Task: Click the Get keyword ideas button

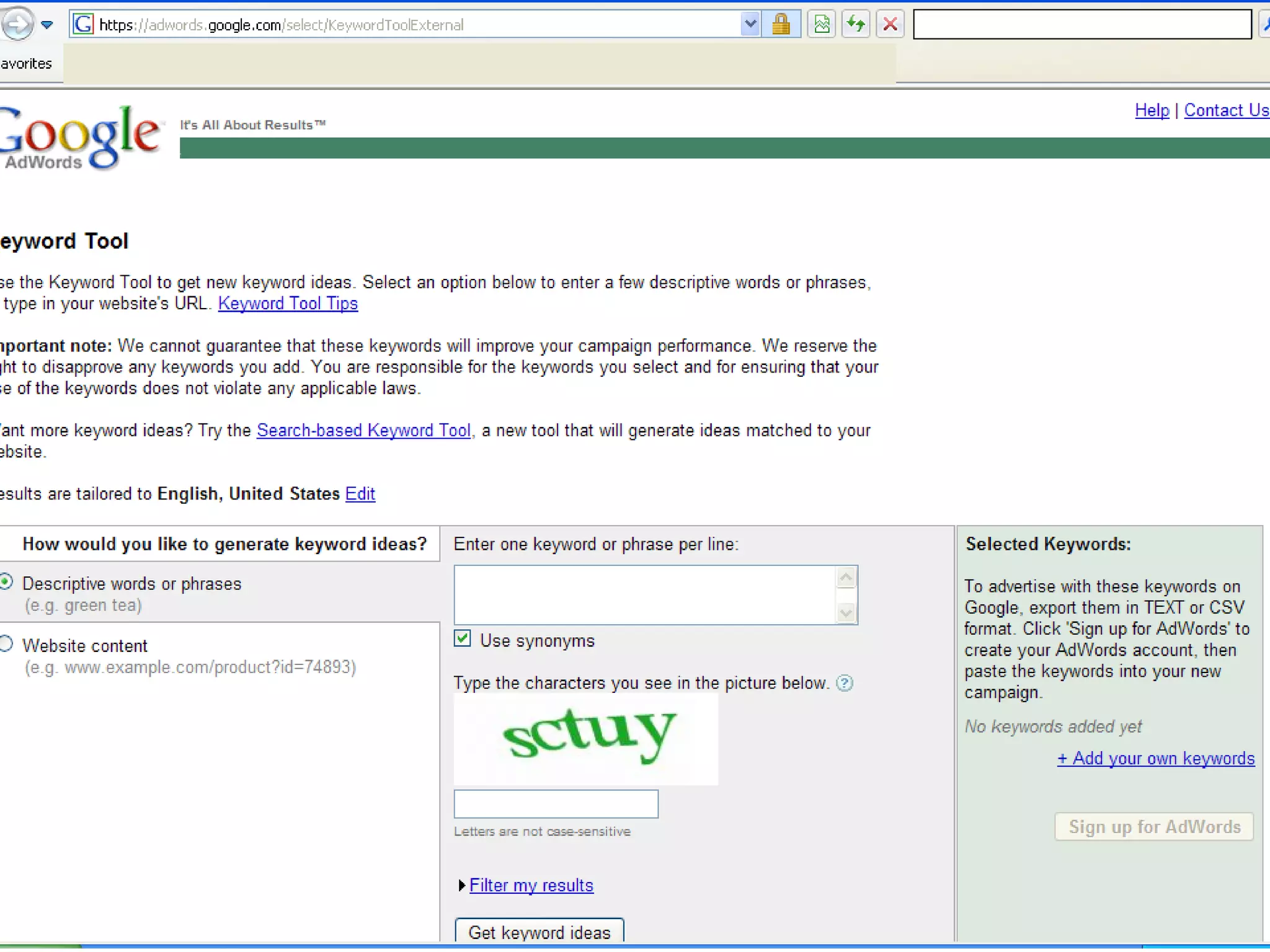Action: 539,932
